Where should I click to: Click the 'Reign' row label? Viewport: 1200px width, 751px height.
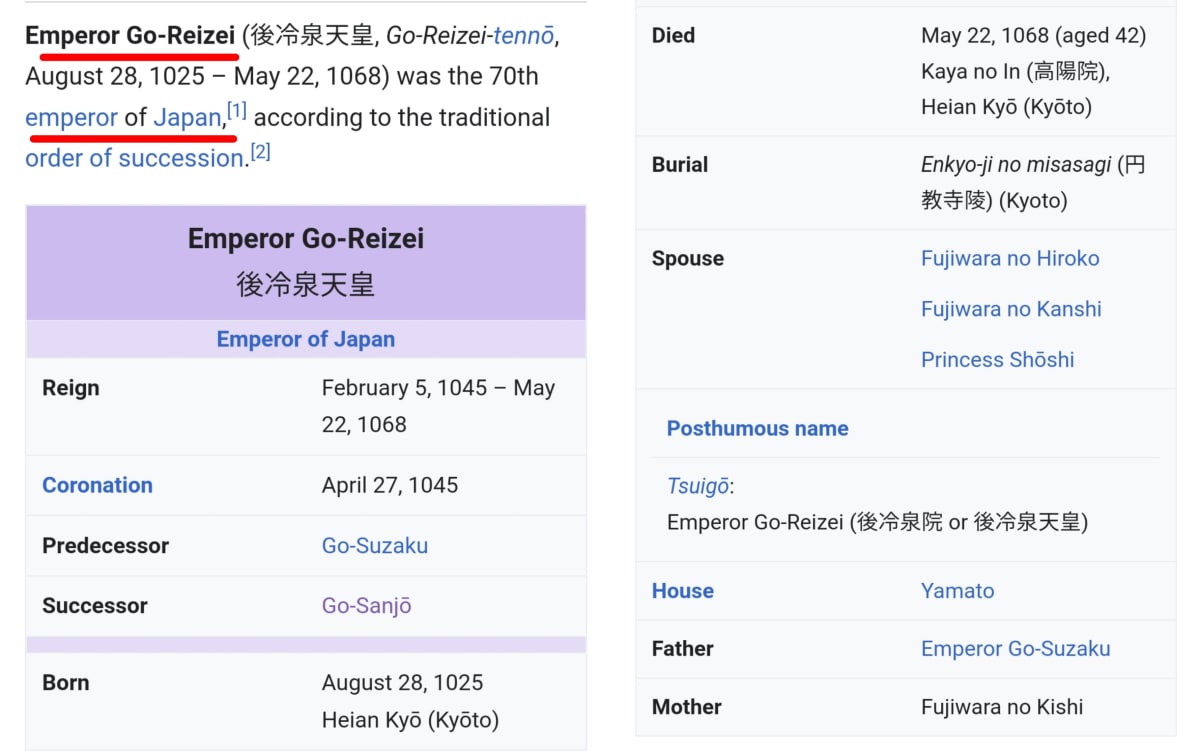71,388
